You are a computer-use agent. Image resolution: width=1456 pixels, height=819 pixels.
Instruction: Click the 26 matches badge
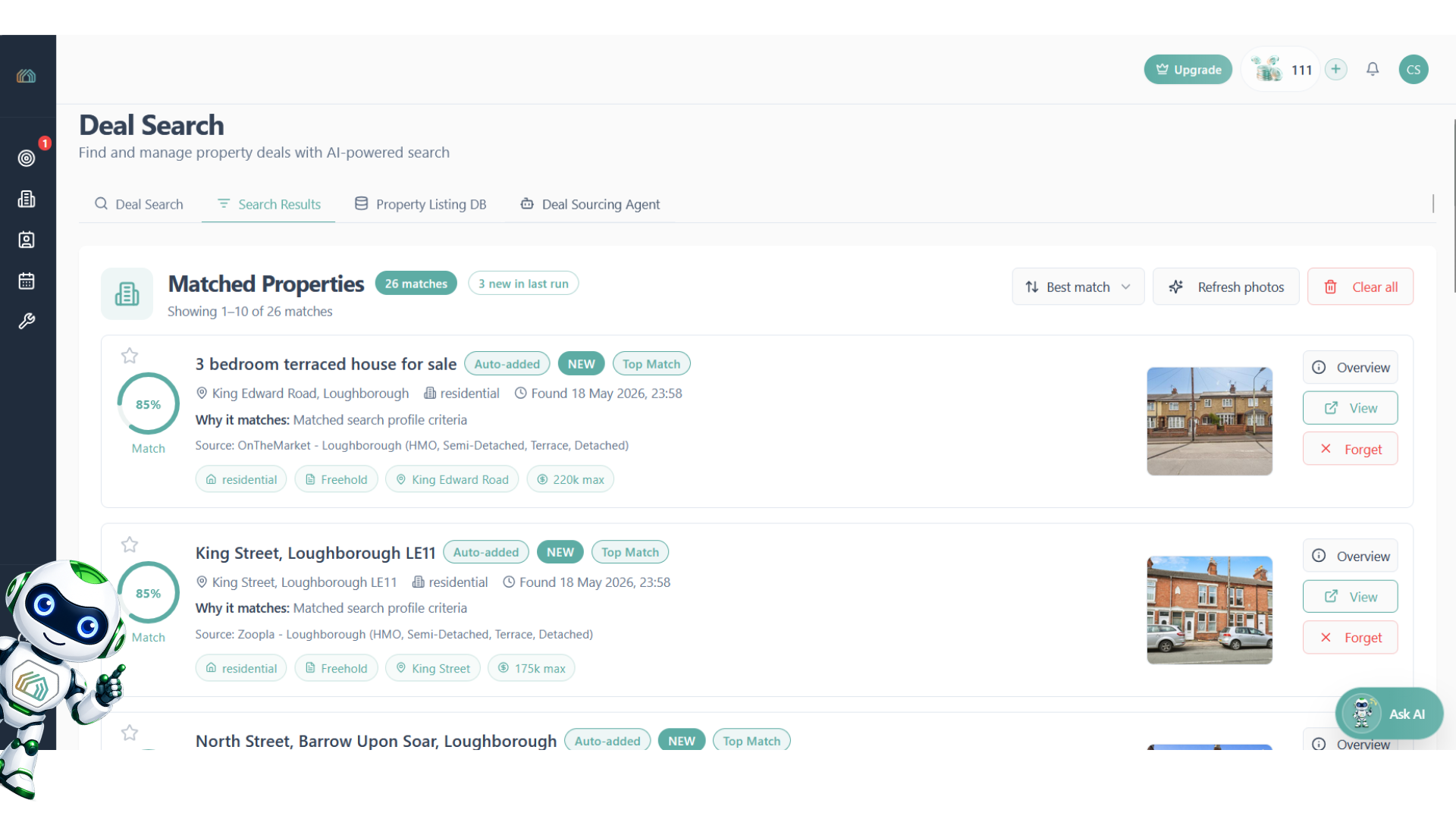point(416,284)
